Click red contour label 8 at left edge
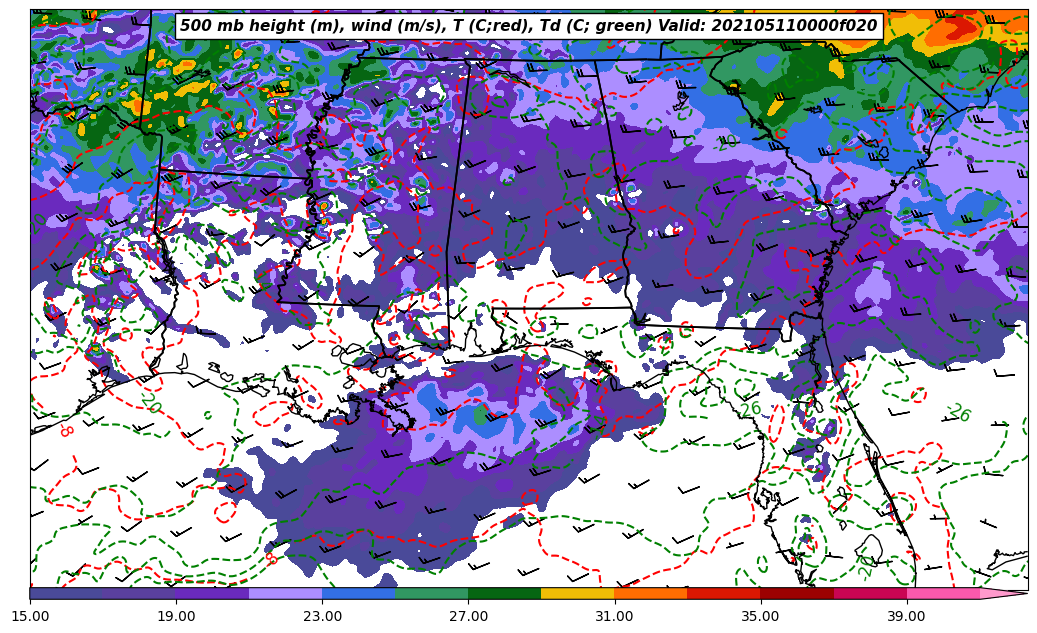The image size is (1037, 633). click(66, 430)
